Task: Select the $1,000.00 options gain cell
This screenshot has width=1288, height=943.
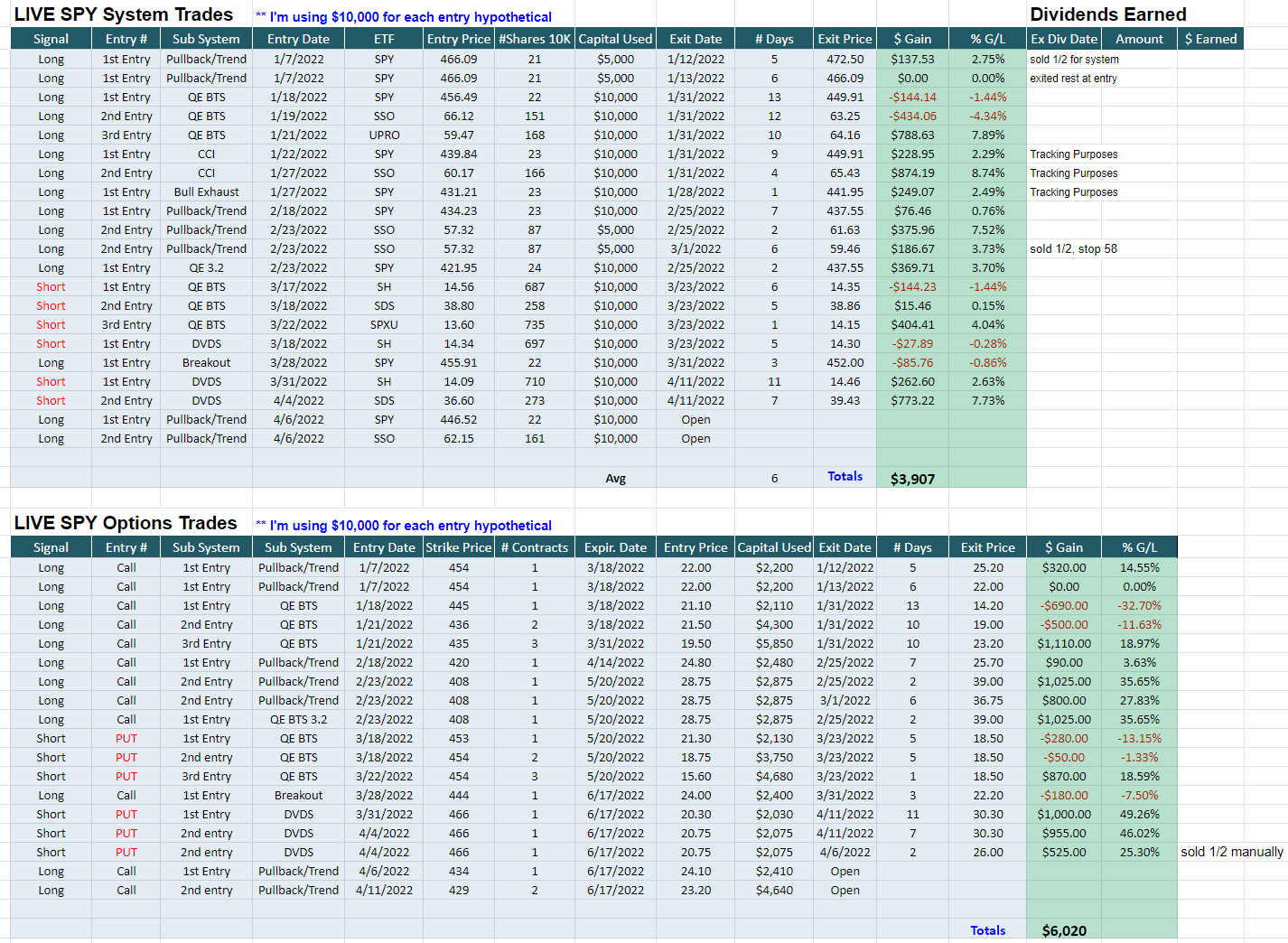Action: (x=1064, y=814)
